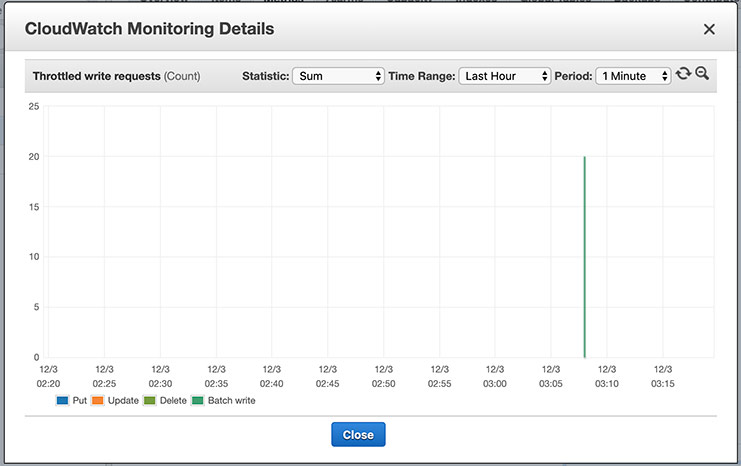This screenshot has height=466, width=741.
Task: Click the 12/3 02:30 axis label
Action: (160, 377)
